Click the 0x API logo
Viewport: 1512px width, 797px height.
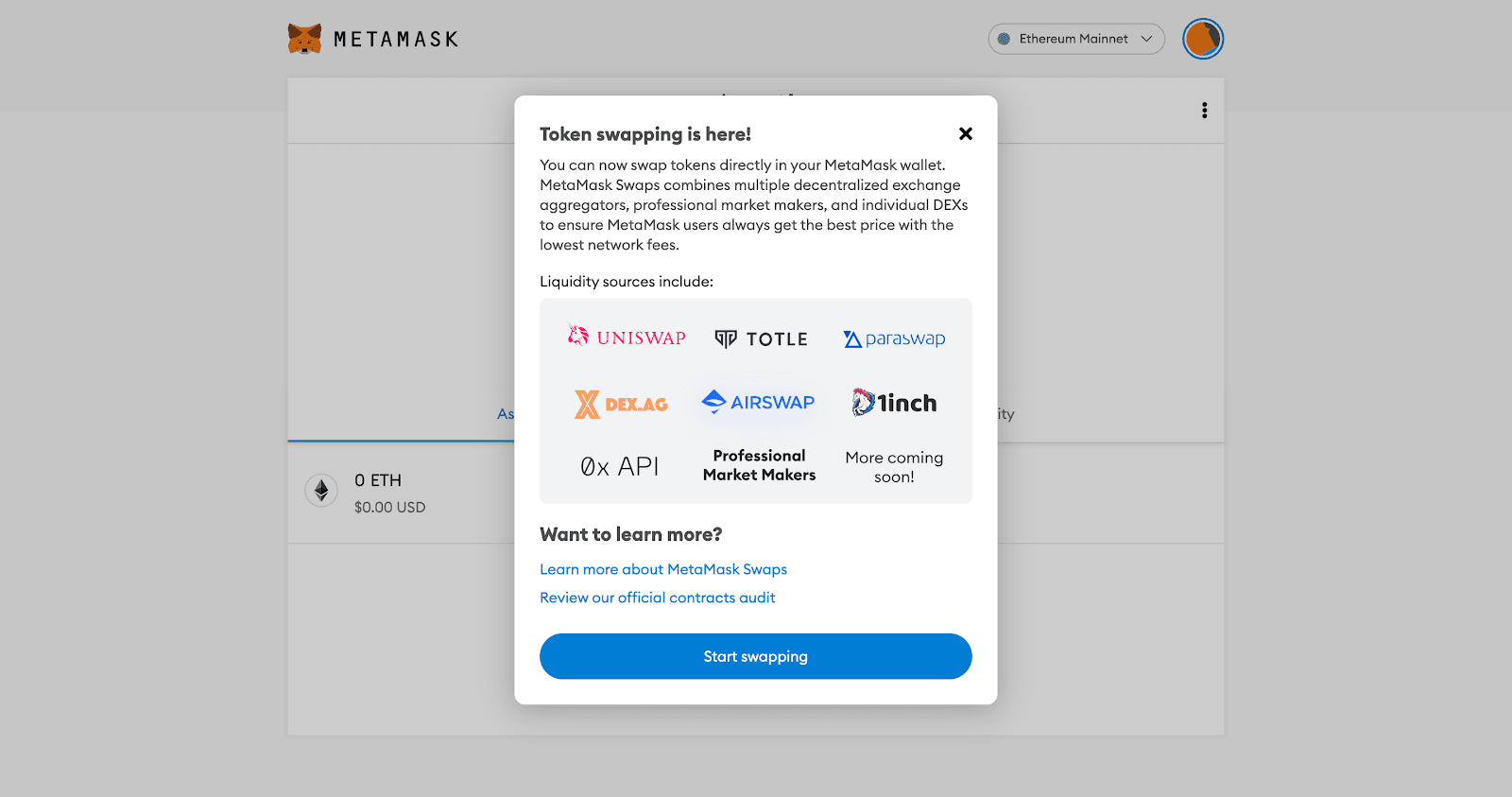click(619, 466)
